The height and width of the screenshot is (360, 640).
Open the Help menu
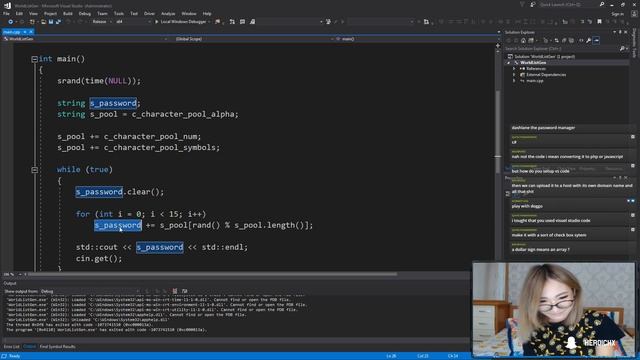207,13
